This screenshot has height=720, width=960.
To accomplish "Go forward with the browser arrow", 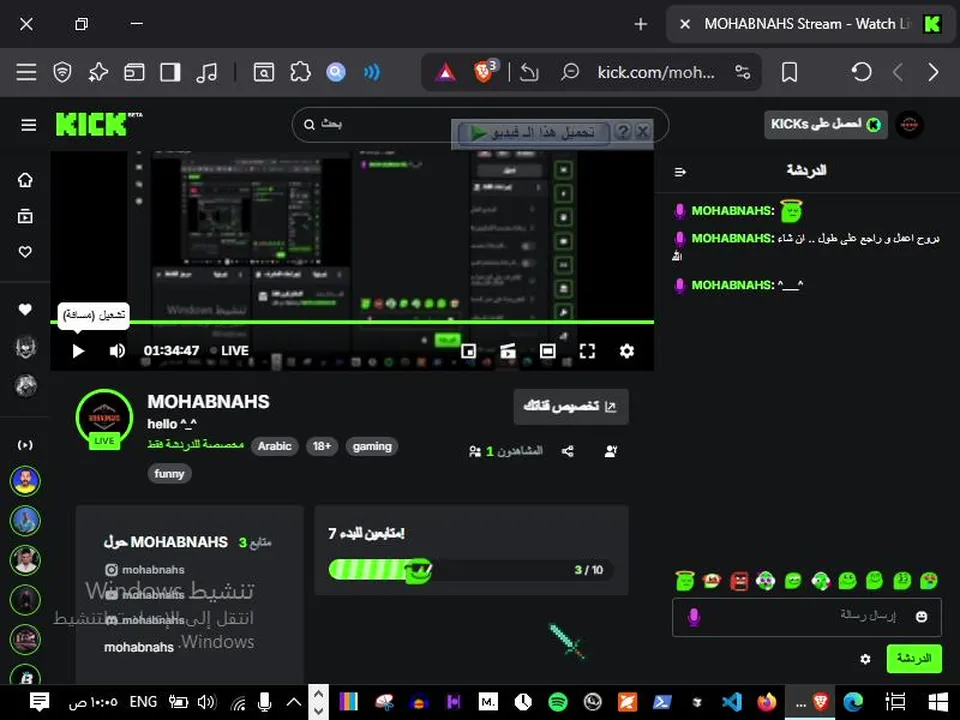I will coord(933,72).
